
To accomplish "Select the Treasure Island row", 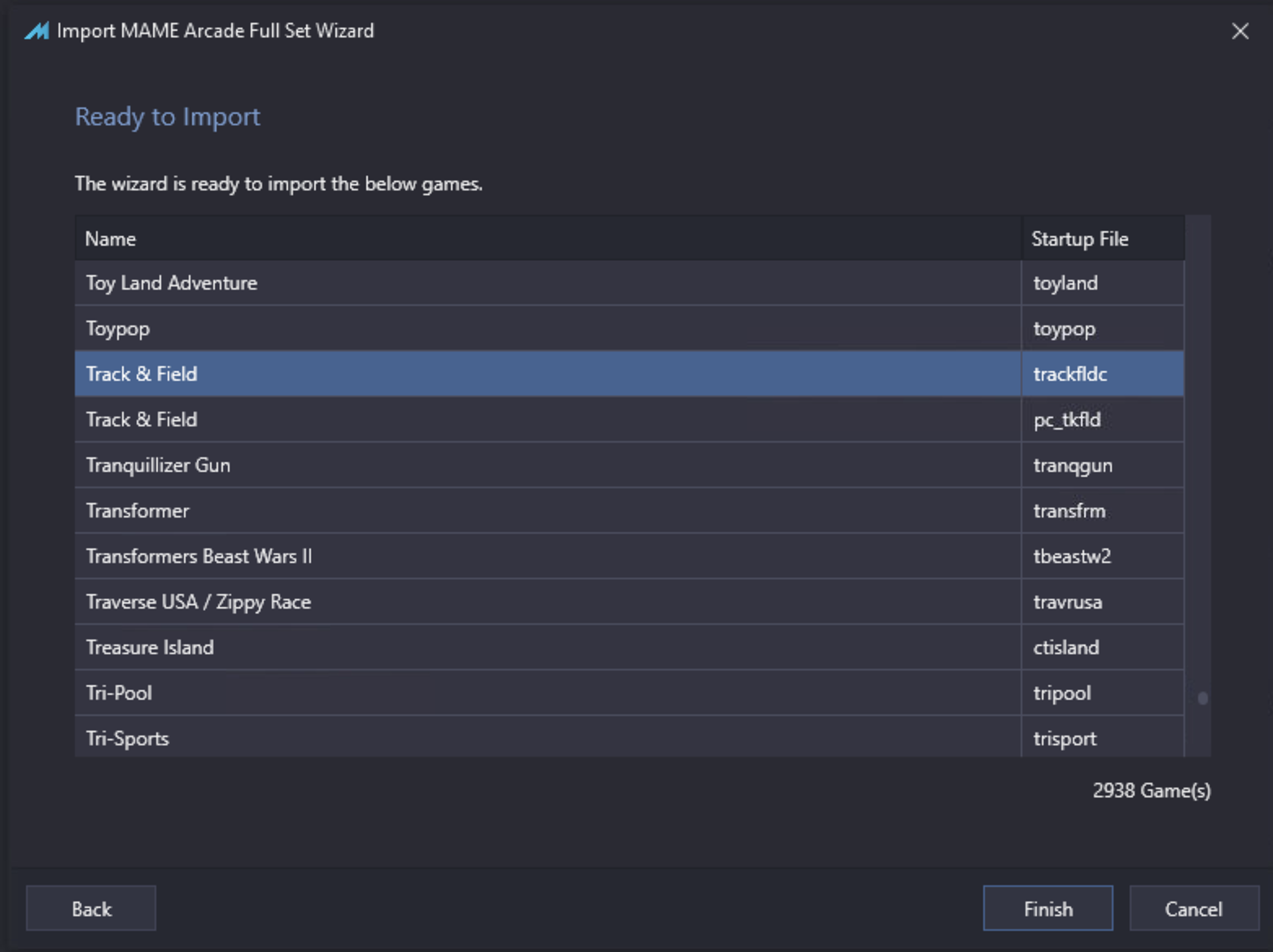I will [x=629, y=648].
